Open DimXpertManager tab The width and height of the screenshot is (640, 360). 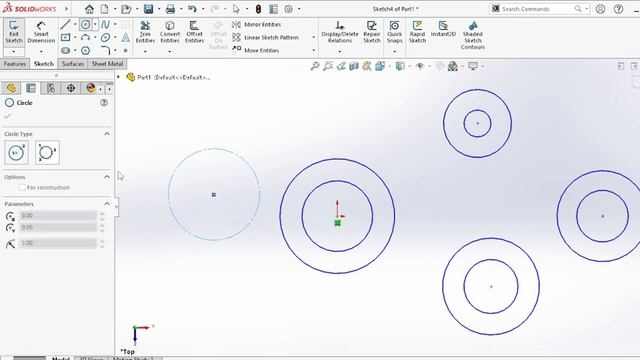[x=71, y=88]
